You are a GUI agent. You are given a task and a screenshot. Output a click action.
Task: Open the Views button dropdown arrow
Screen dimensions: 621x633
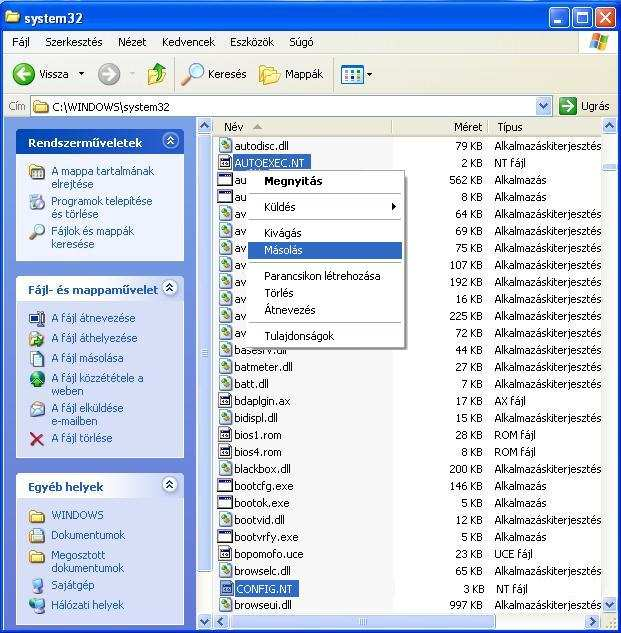coord(369,75)
